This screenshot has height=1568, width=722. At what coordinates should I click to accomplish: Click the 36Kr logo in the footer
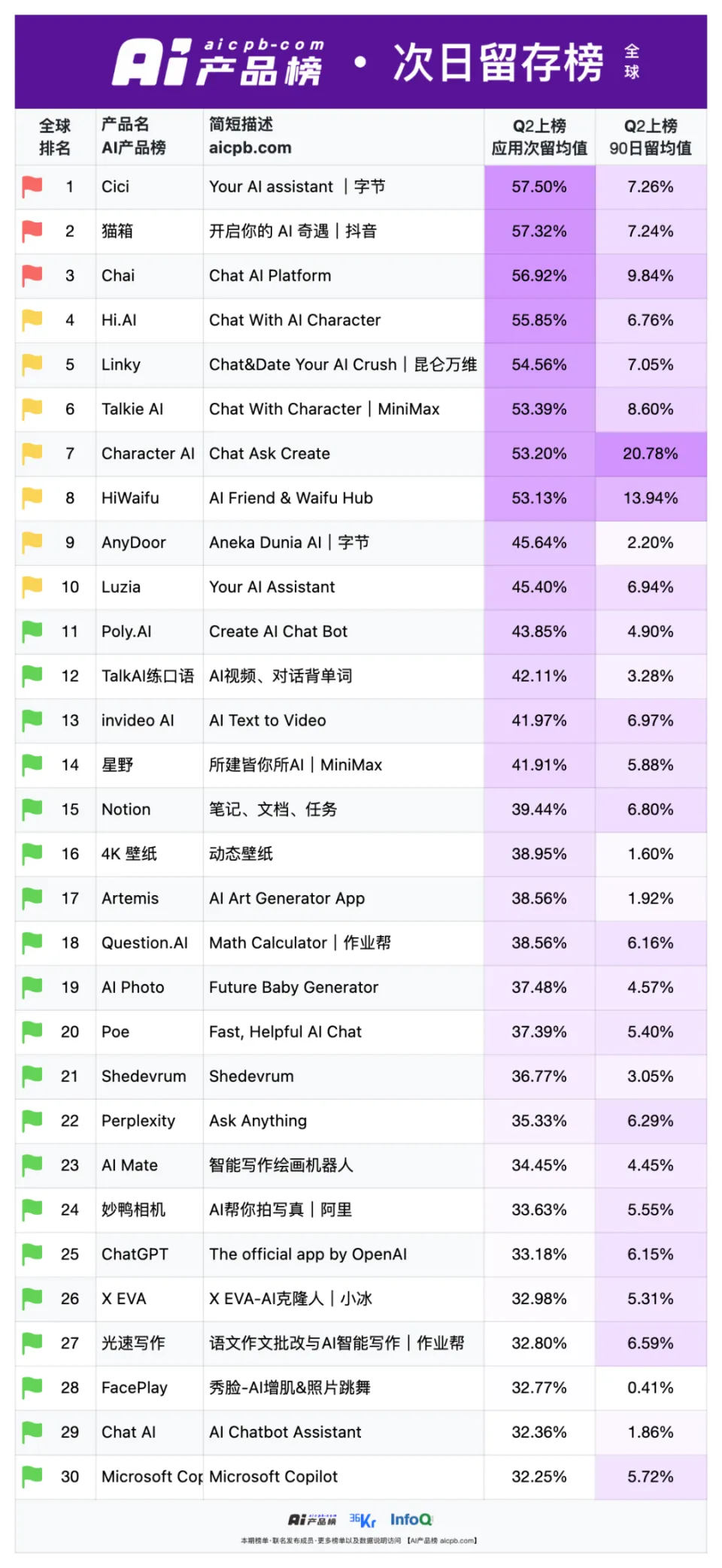pos(363,1520)
